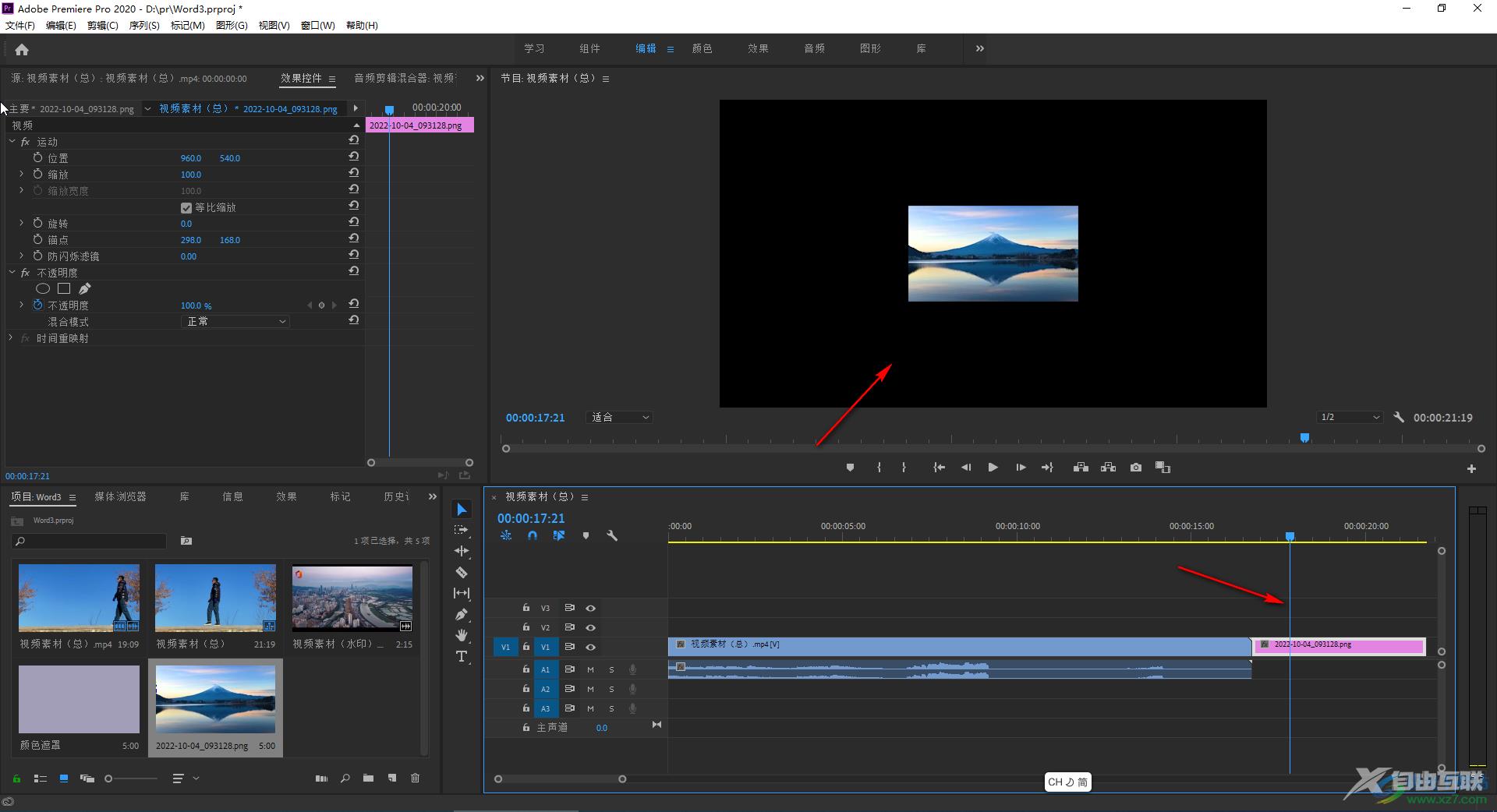The height and width of the screenshot is (812, 1497).
Task: Step back one frame
Action: (966, 468)
